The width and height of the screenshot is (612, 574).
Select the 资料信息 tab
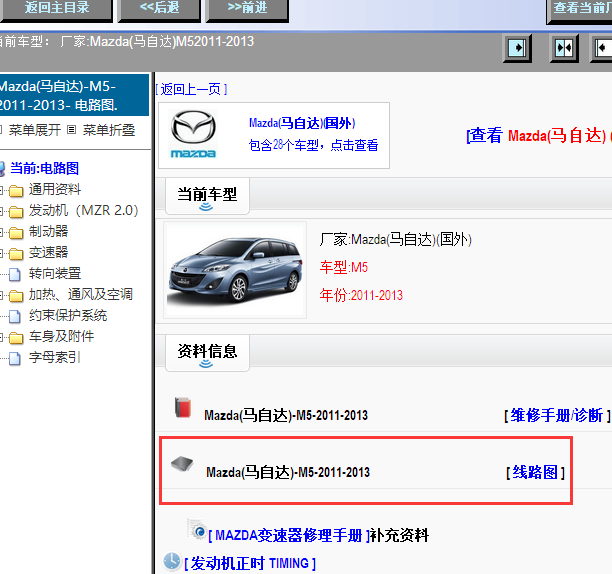coord(207,352)
